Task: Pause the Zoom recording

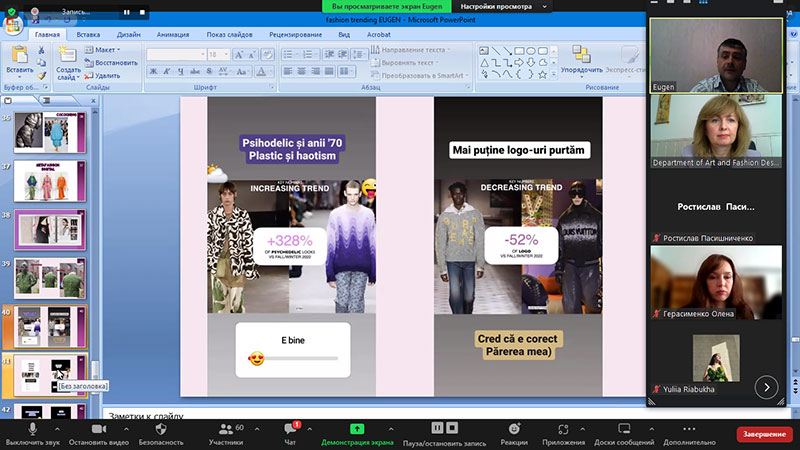Action: (x=437, y=428)
